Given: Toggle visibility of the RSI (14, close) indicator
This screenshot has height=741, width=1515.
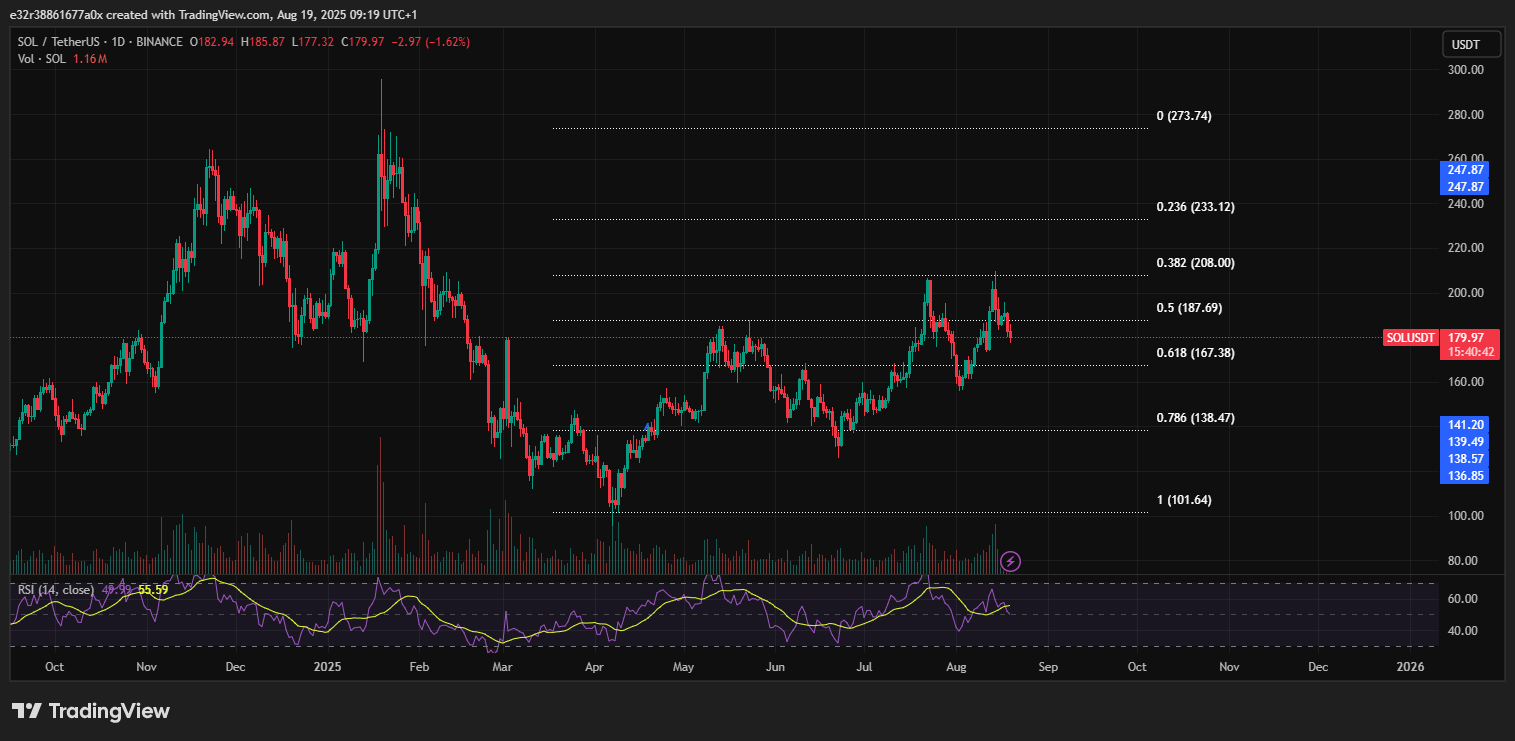Looking at the screenshot, I should pos(55,588).
